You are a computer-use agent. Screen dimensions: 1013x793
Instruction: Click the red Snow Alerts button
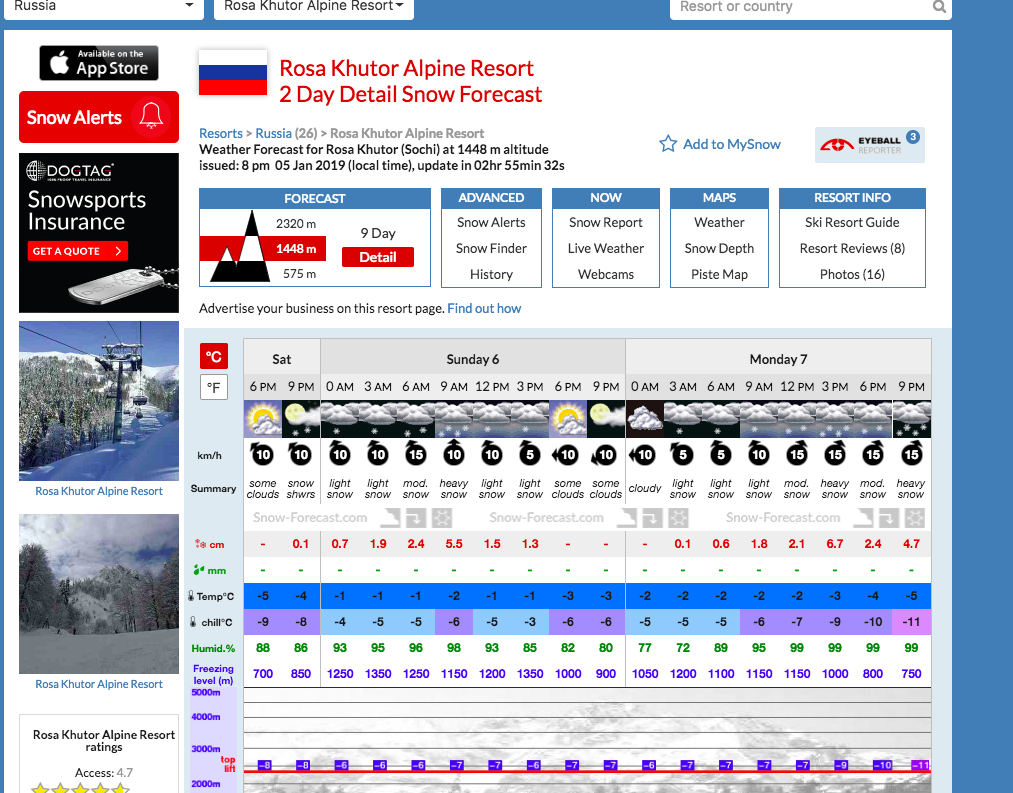pyautogui.click(x=99, y=117)
